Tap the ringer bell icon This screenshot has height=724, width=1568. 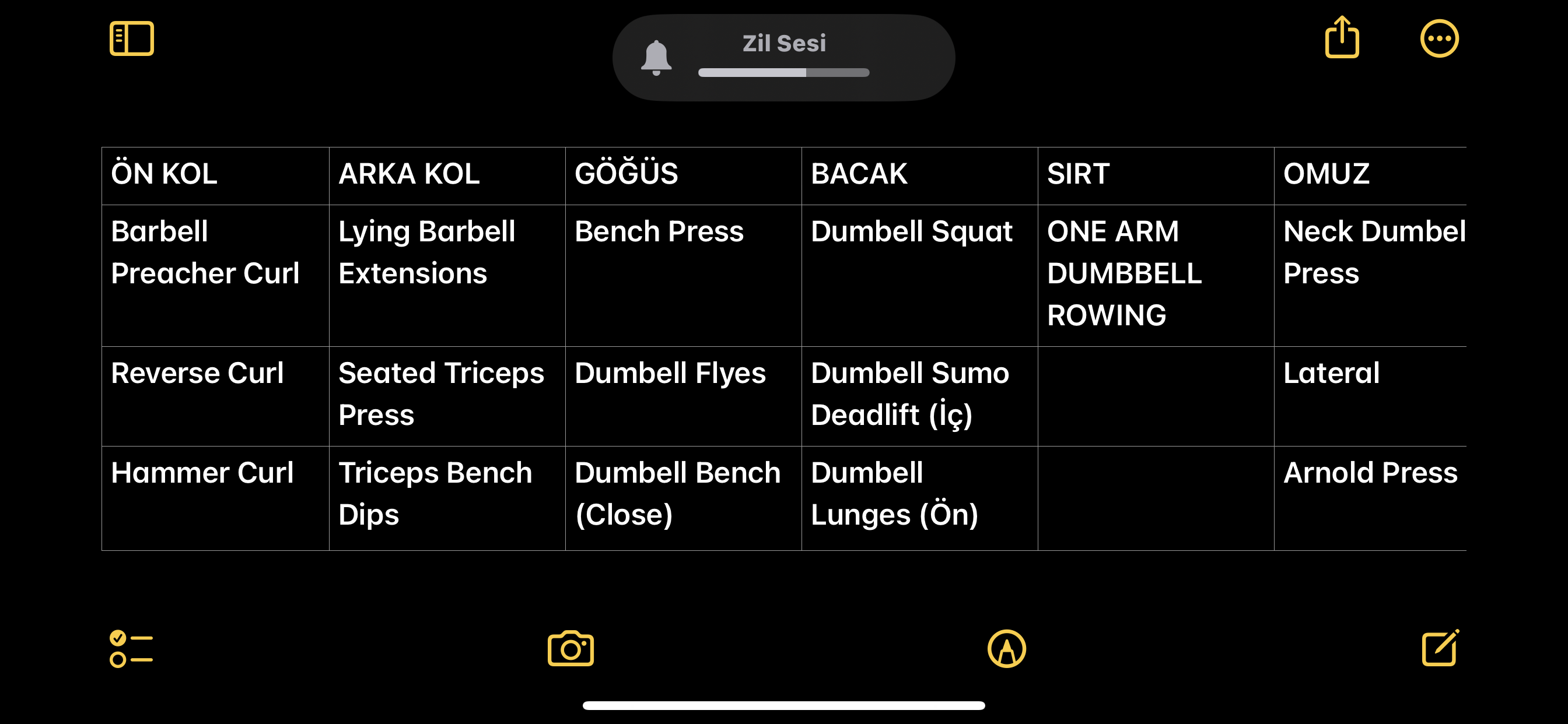[x=656, y=58]
